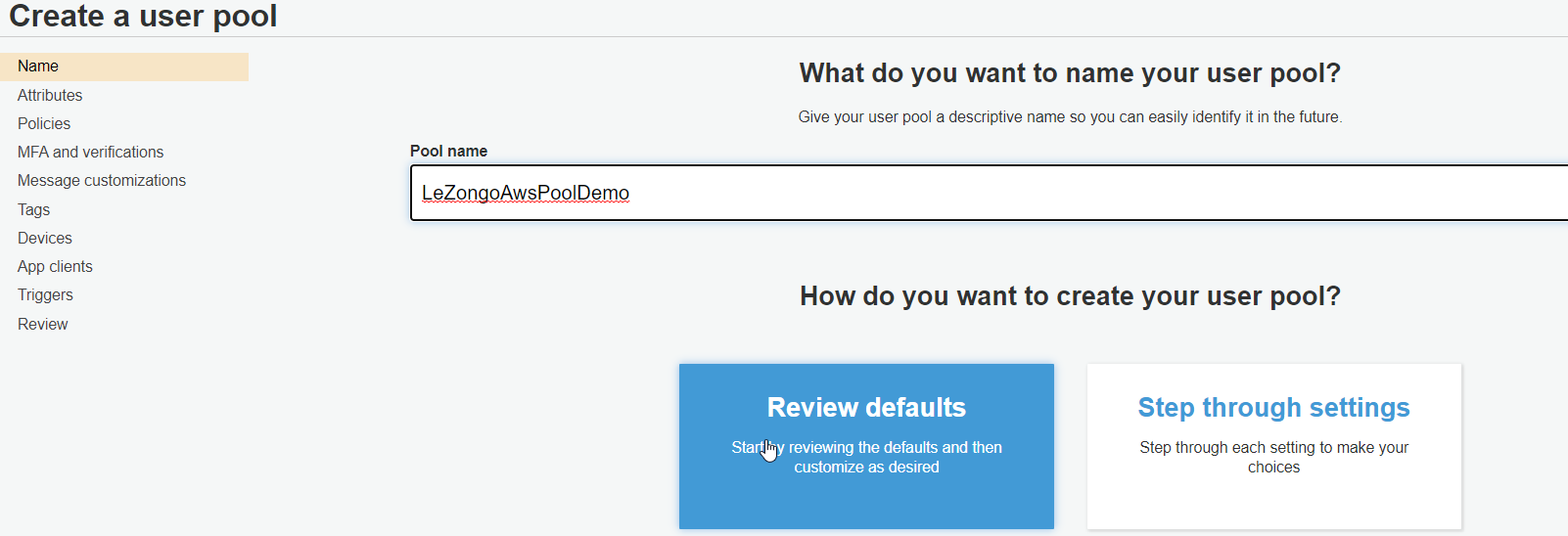Select the Name step in sidebar
The height and width of the screenshot is (536, 1568).
[38, 67]
